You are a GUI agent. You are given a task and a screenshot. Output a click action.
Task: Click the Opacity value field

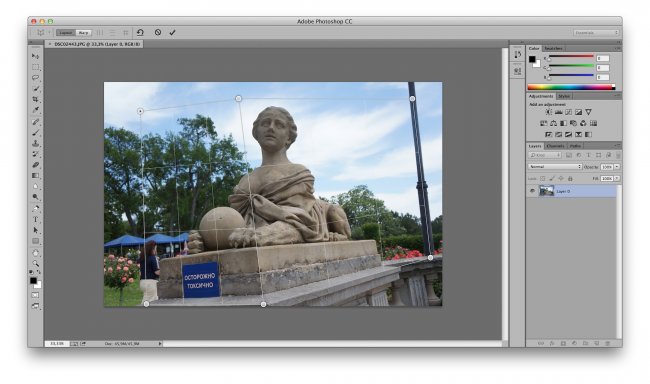click(x=607, y=166)
